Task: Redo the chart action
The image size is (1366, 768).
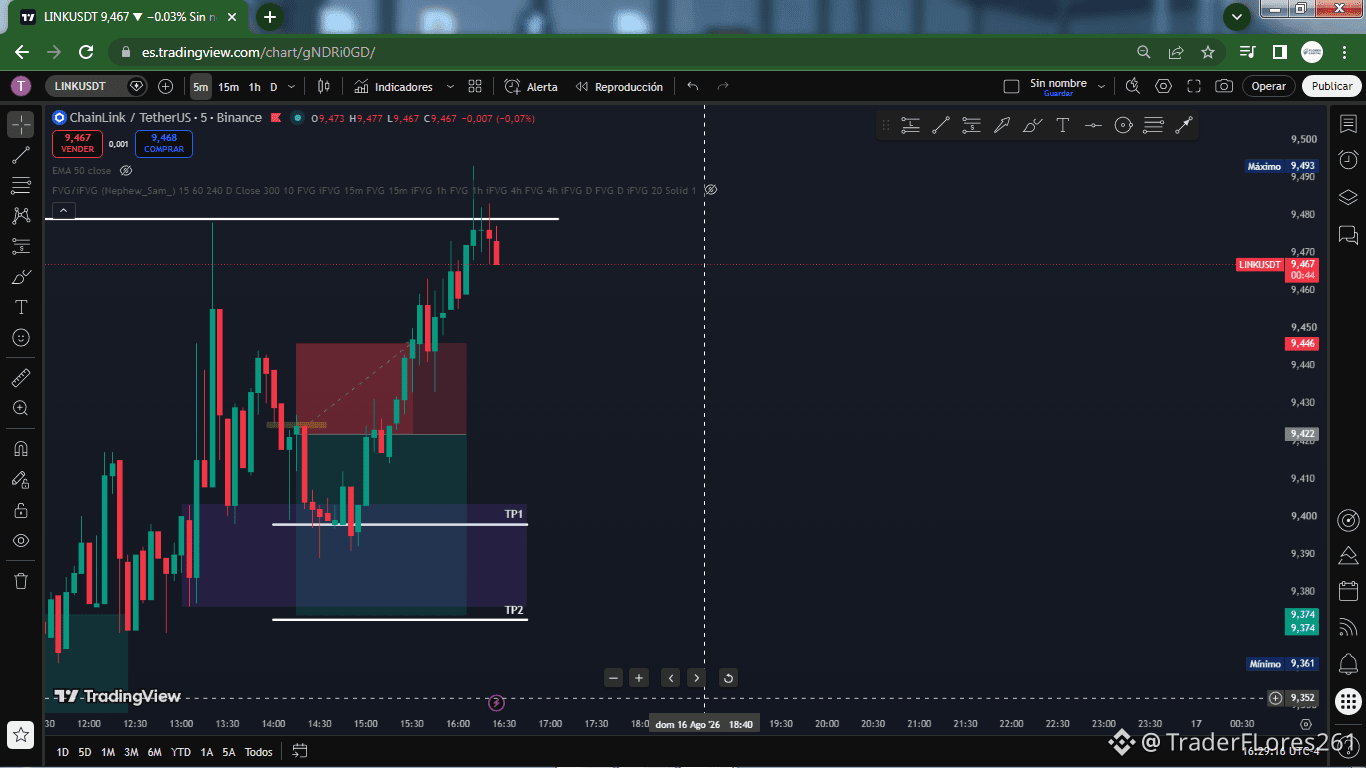Action: coord(723,87)
